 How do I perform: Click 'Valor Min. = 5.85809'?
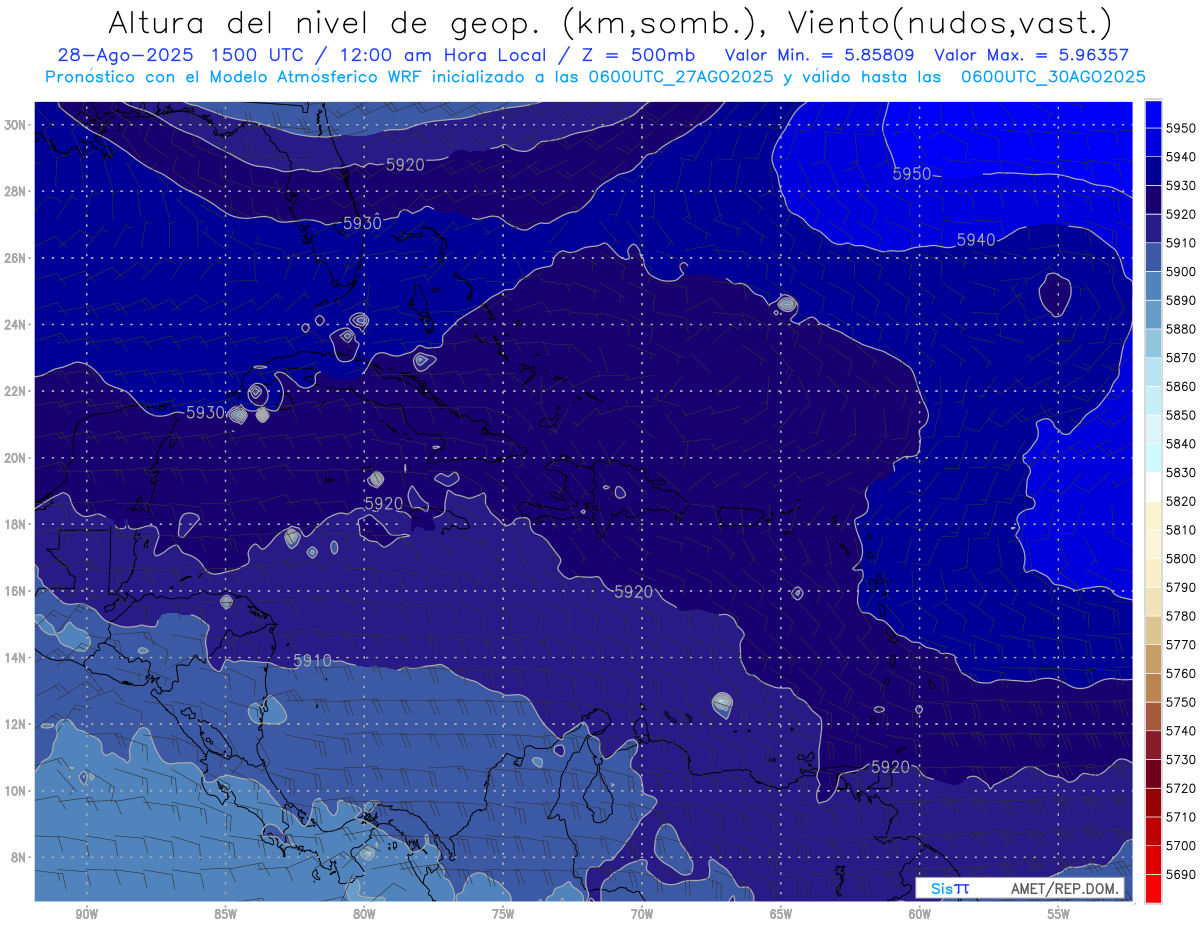[x=820, y=55]
